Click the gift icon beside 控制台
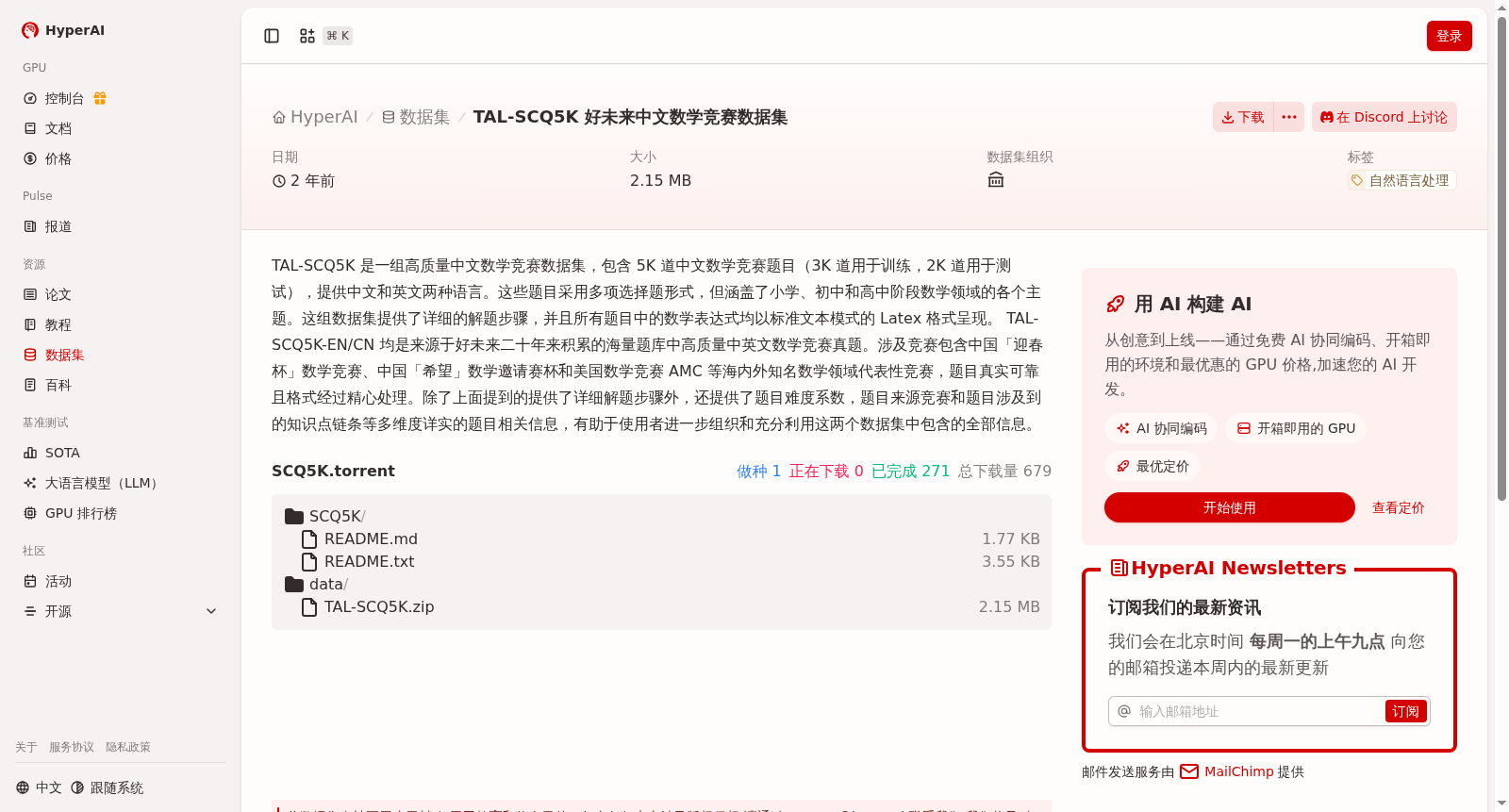The image size is (1509, 812). point(100,98)
